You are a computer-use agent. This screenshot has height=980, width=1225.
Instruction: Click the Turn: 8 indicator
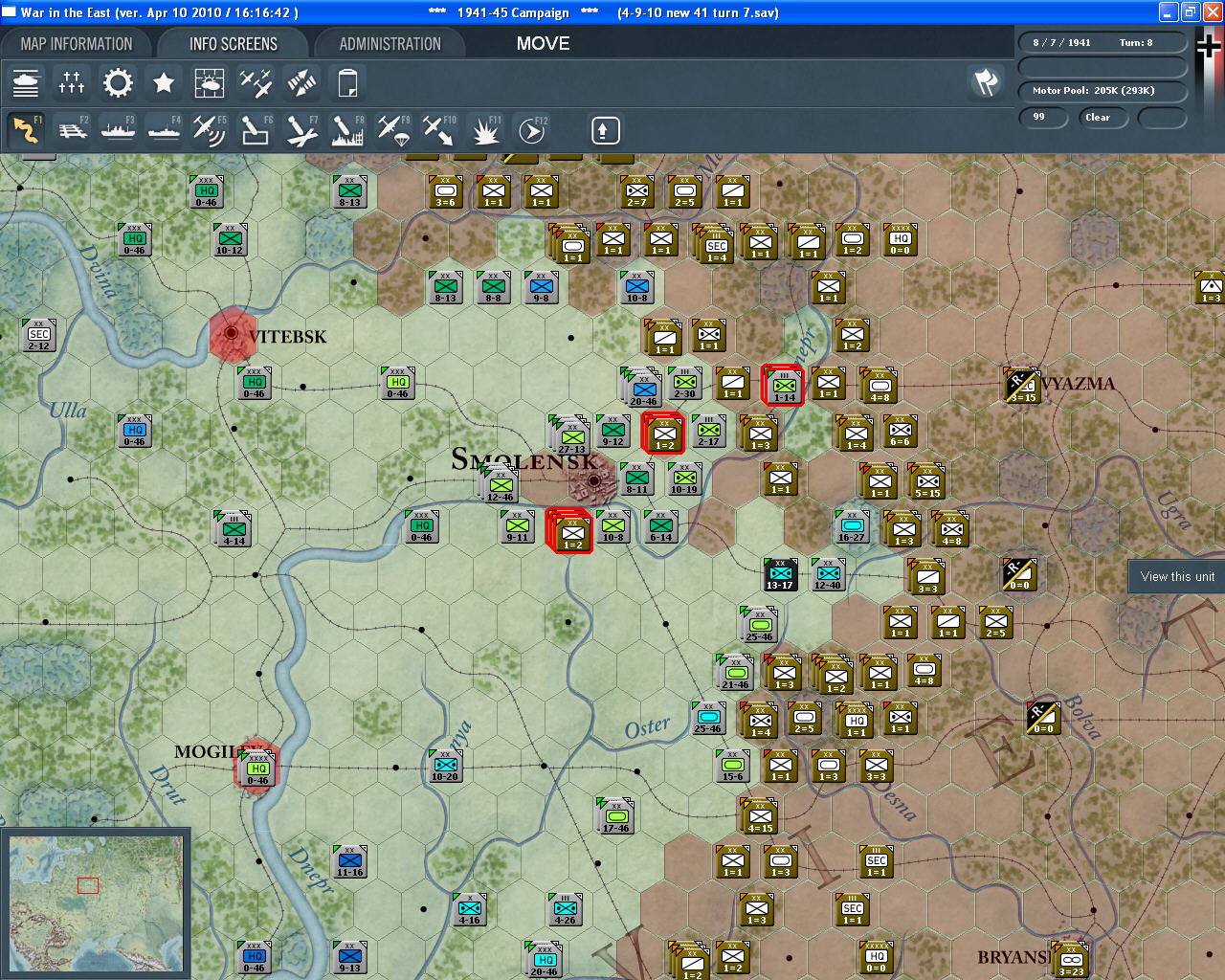[1136, 42]
